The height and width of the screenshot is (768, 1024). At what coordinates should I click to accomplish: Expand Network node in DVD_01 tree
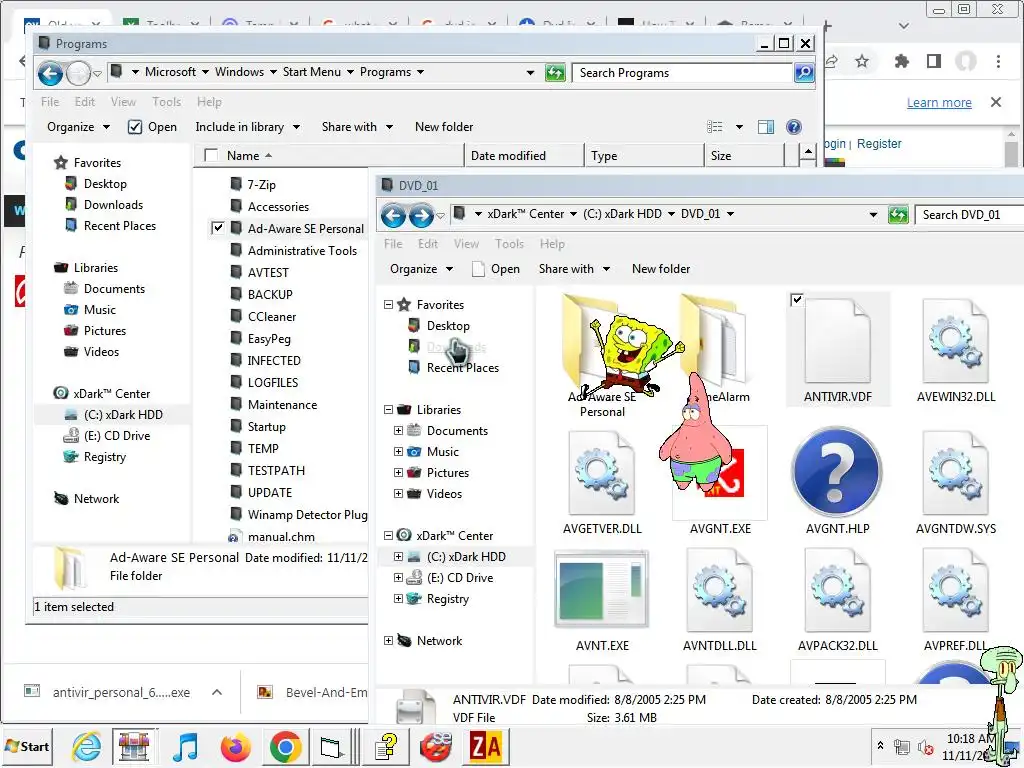tap(388, 641)
